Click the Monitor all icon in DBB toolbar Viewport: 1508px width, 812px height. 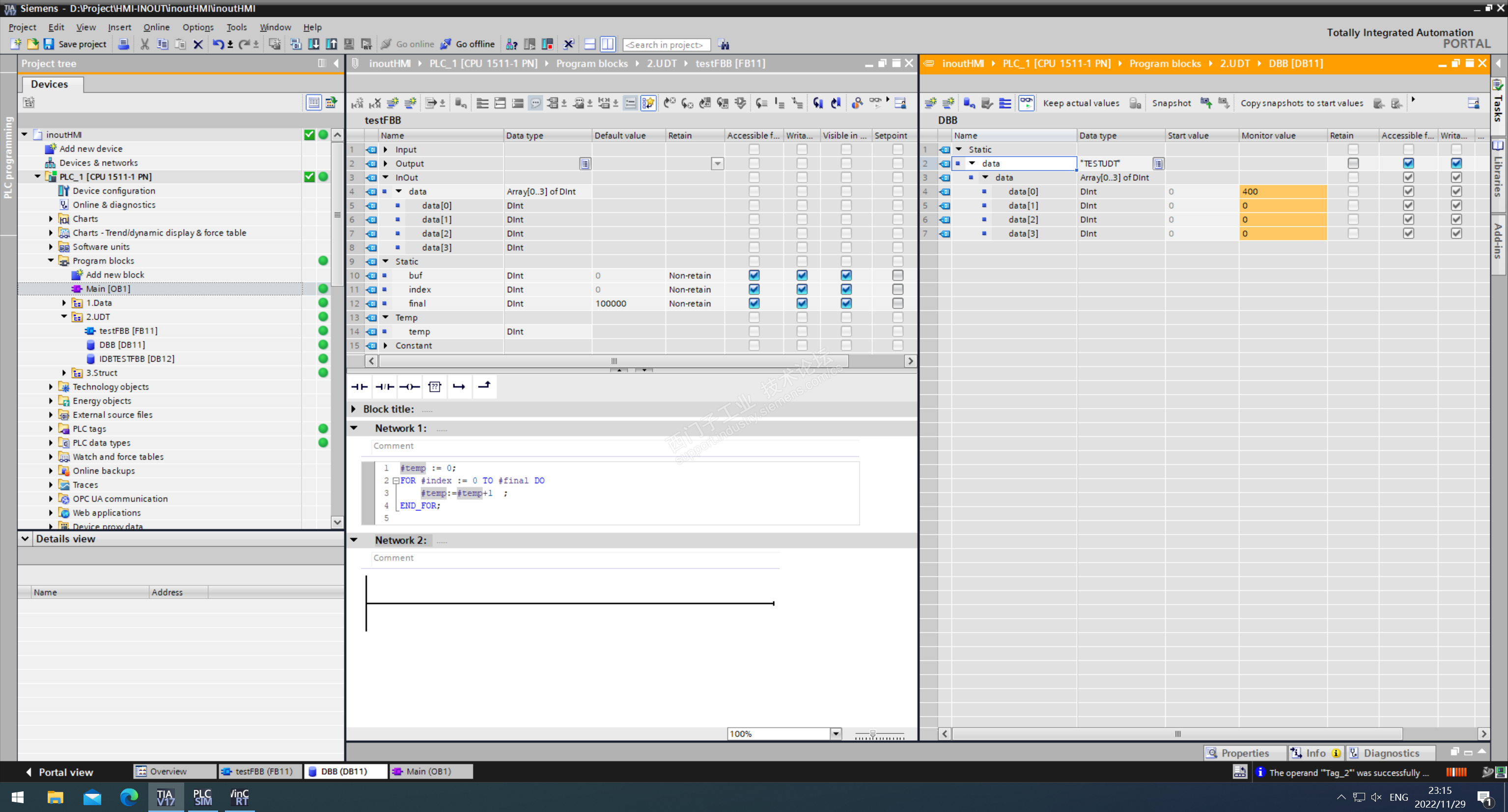(1026, 103)
